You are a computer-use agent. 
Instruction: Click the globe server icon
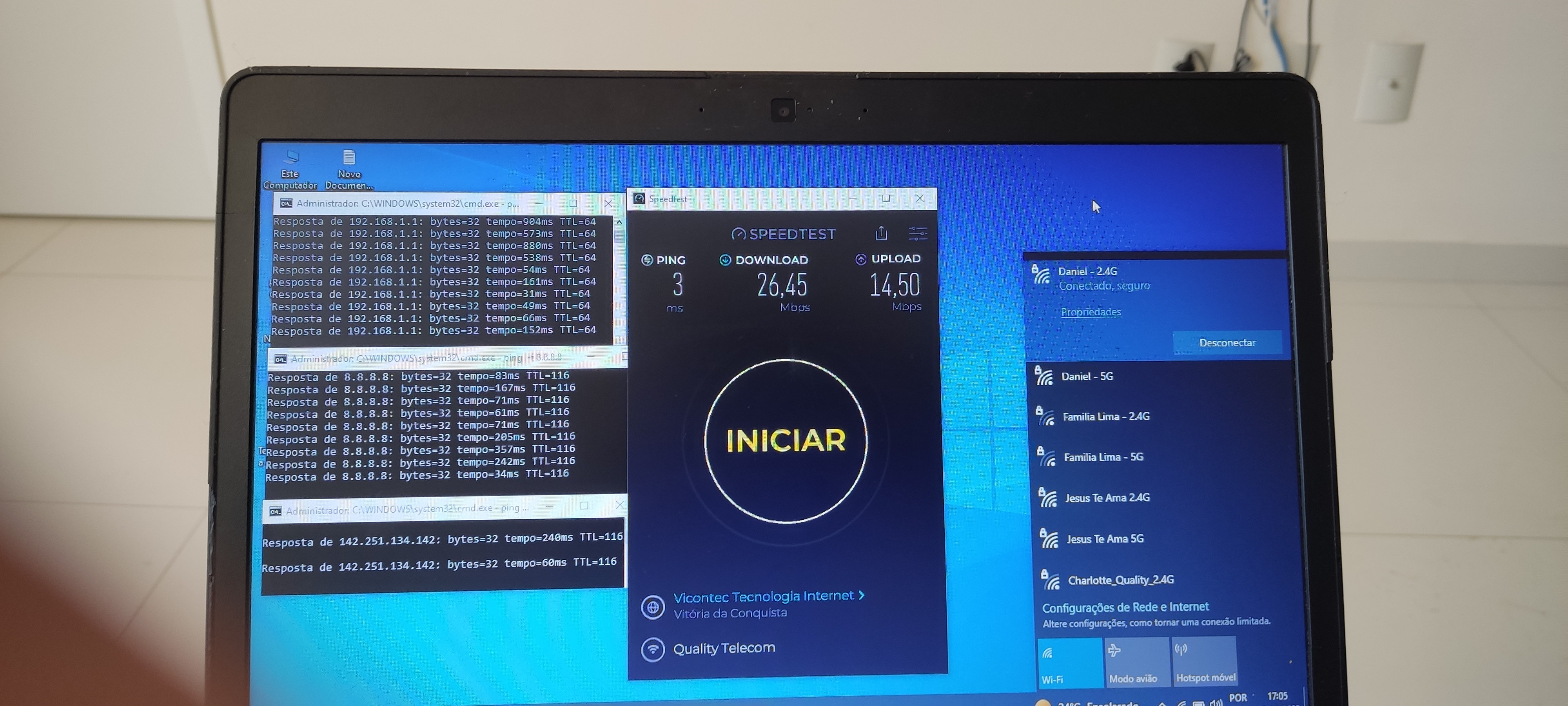[653, 607]
